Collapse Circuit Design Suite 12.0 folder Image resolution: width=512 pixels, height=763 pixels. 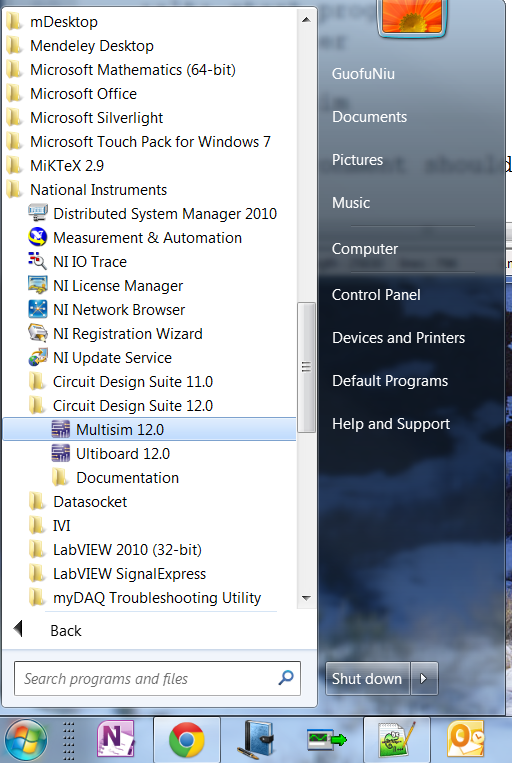[121, 405]
